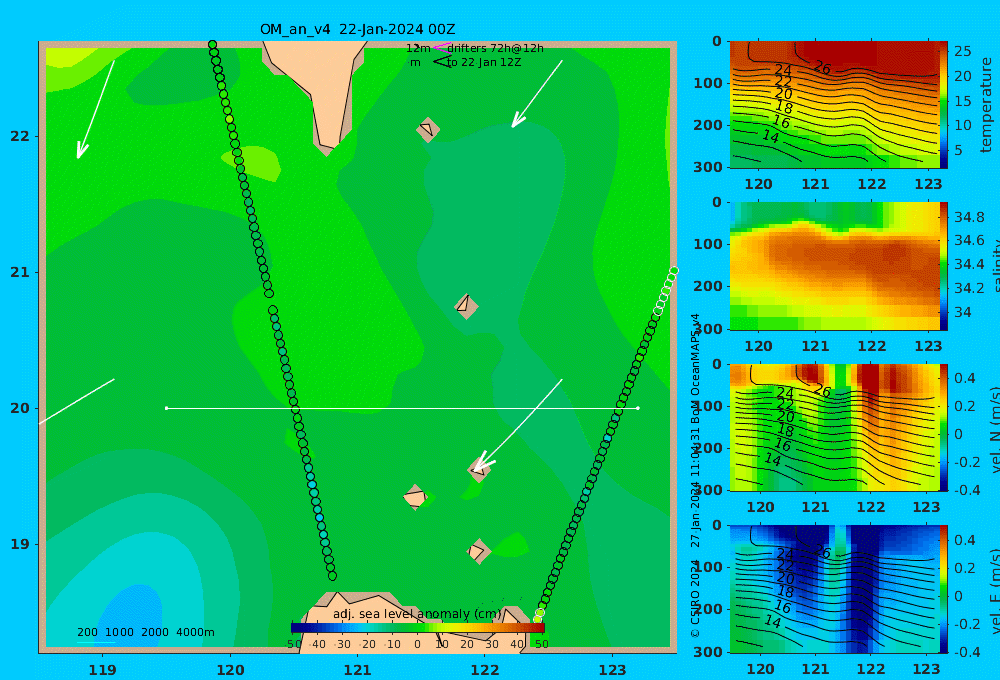Viewport: 1000px width, 680px height.
Task: Open the temperature depth section panel
Action: [834, 105]
